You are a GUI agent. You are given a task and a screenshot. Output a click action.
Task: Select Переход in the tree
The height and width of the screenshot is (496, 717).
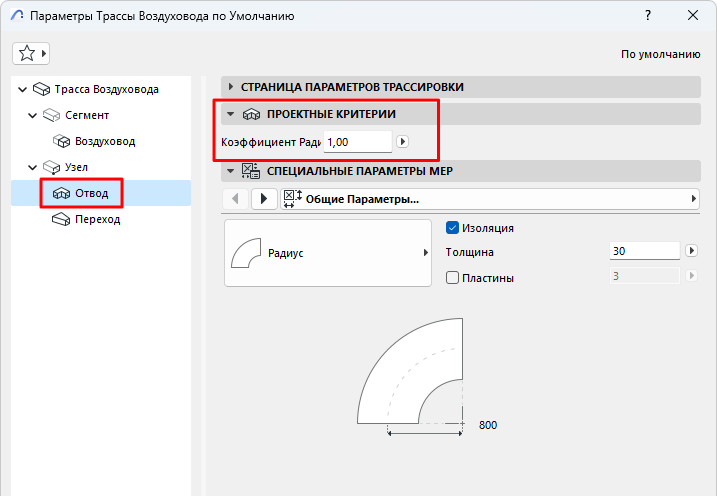tap(97, 219)
